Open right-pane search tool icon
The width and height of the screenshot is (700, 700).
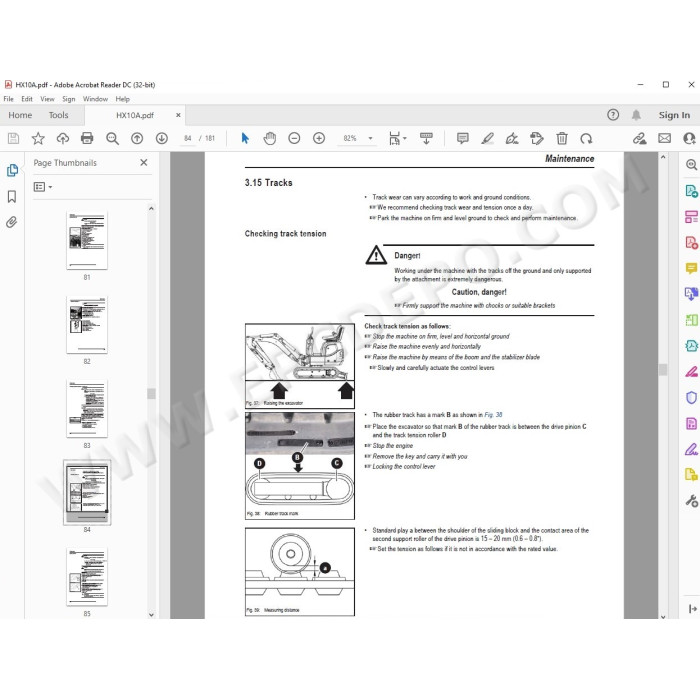(x=691, y=165)
